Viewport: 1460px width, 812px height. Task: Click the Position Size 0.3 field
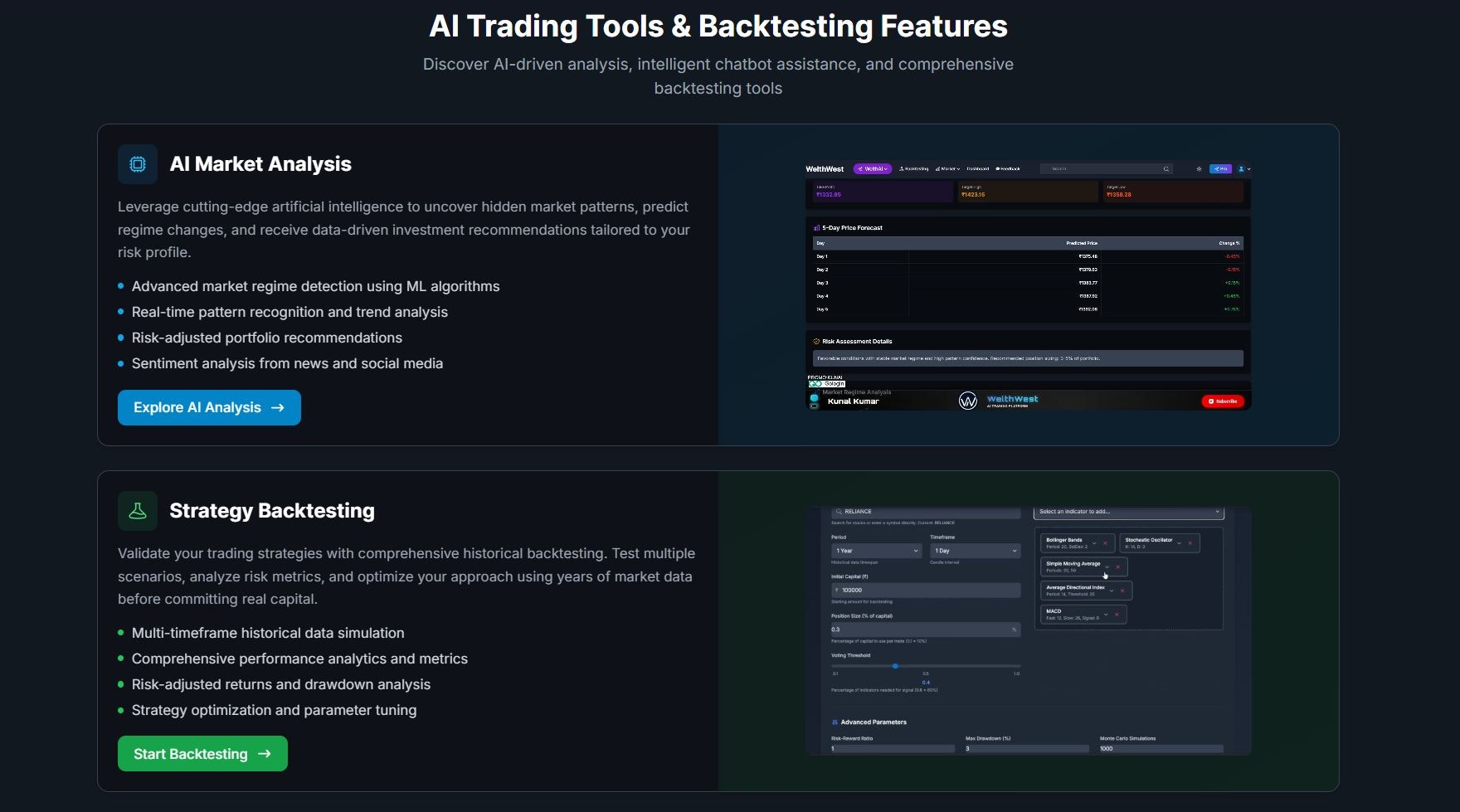coord(926,630)
